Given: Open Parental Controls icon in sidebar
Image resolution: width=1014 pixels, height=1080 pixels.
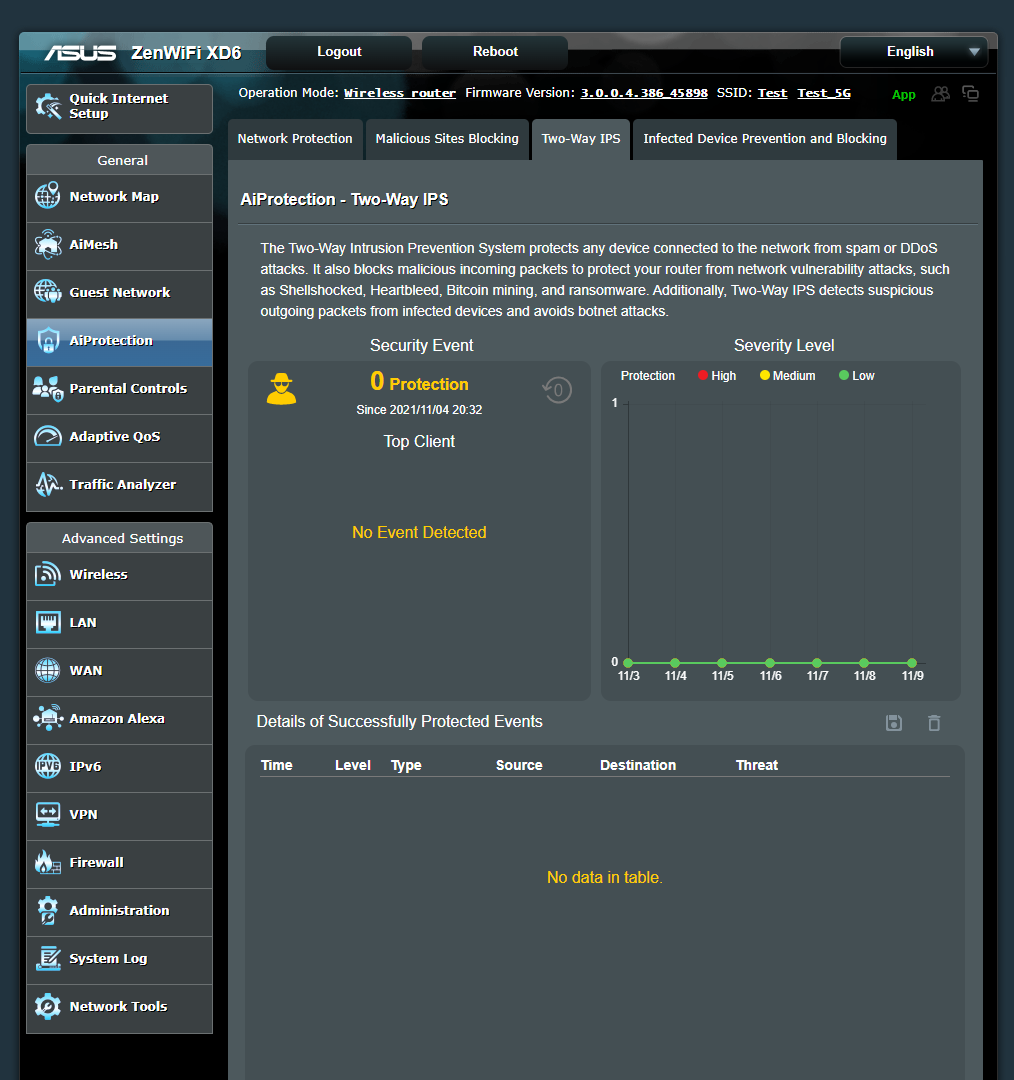Looking at the screenshot, I should coord(48,388).
